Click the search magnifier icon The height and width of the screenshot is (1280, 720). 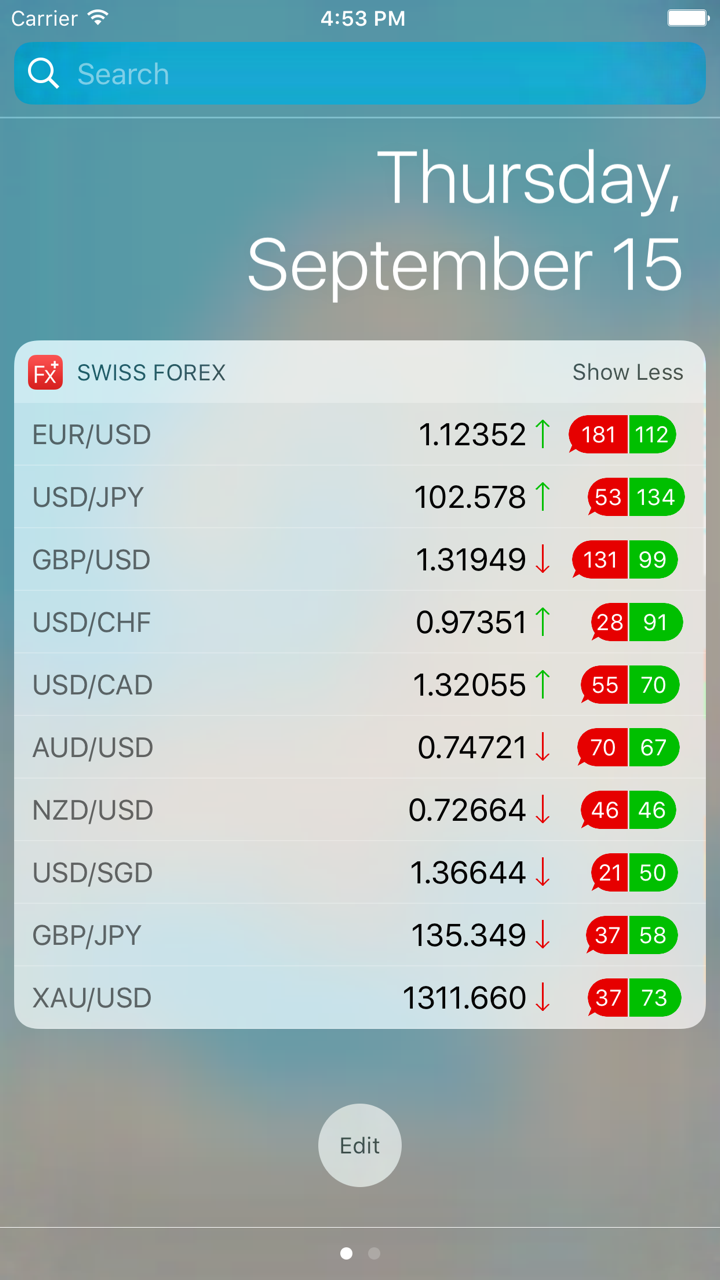pyautogui.click(x=43, y=73)
